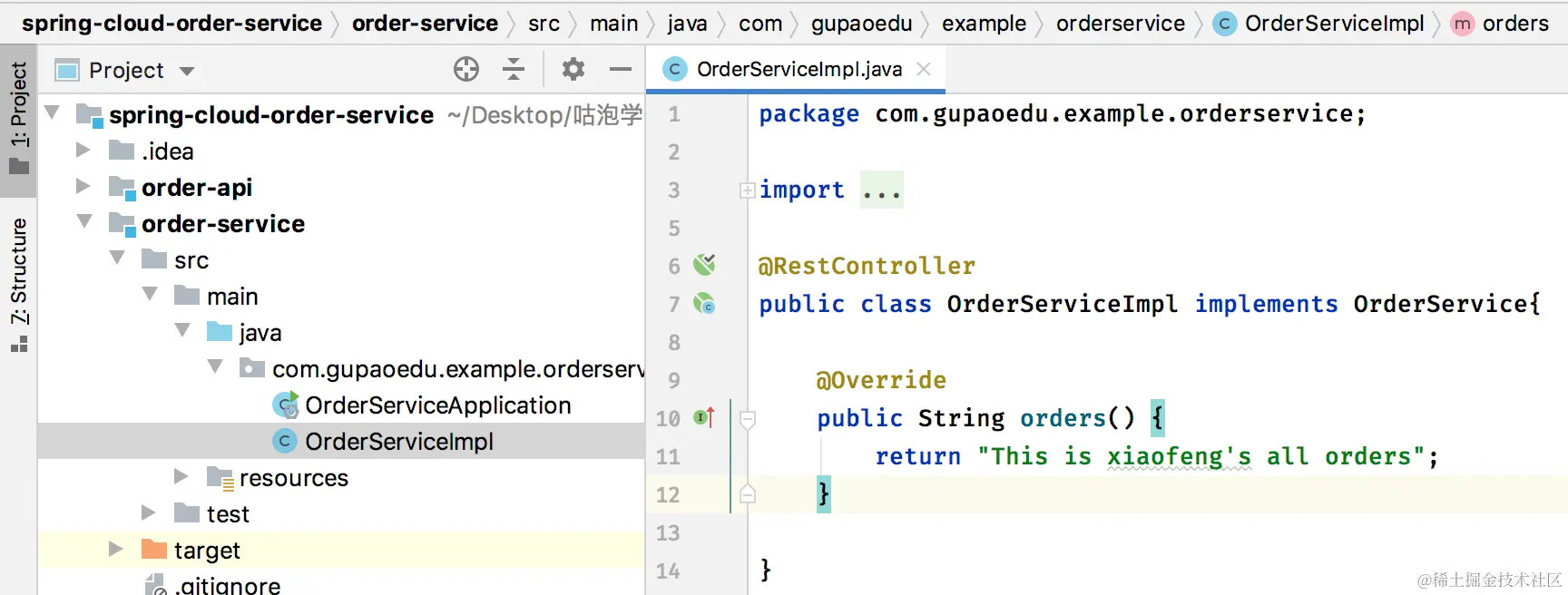Click the package folder icon for com.gupaoedu
The width and height of the screenshot is (1568, 595).
[251, 367]
